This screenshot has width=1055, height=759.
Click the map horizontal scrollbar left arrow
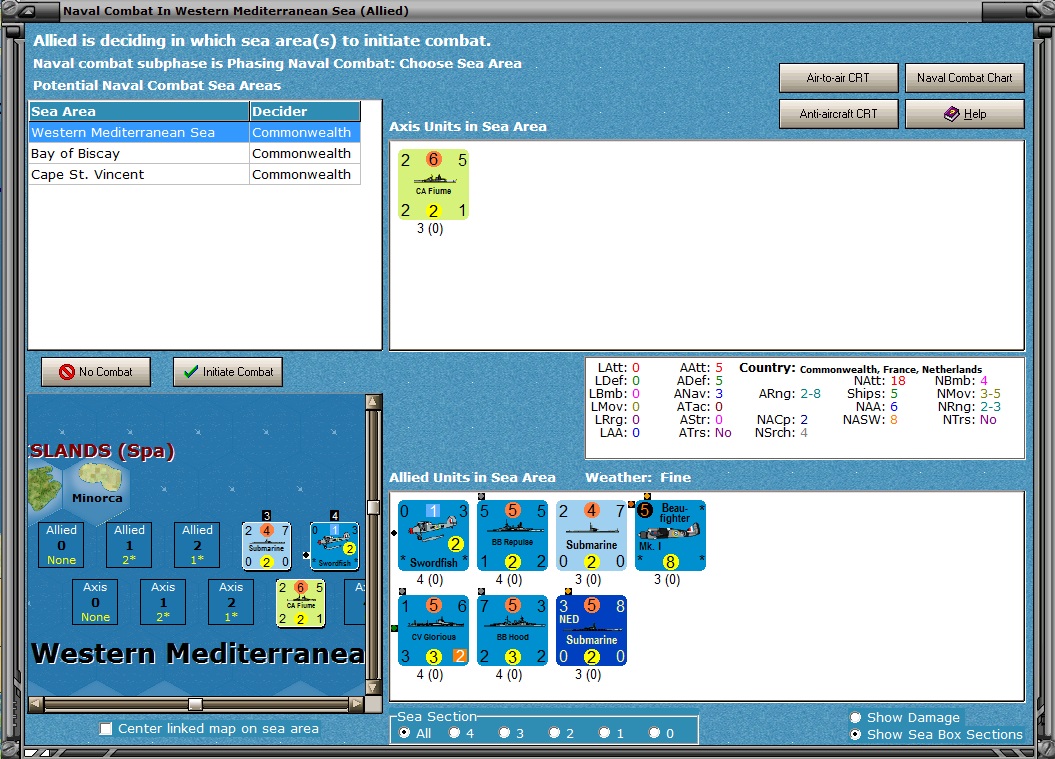pyautogui.click(x=36, y=704)
